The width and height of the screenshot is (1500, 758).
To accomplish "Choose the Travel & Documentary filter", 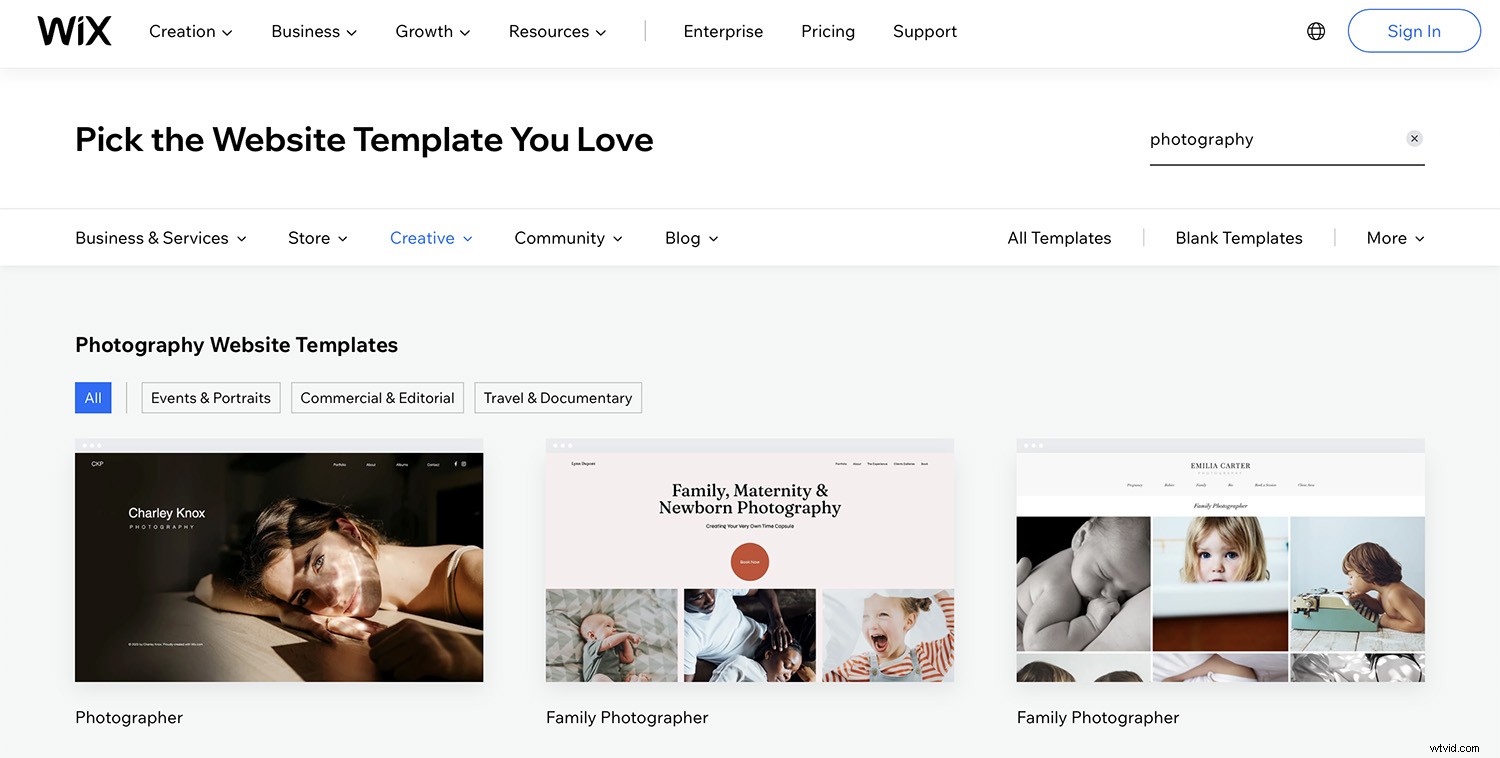I will tap(558, 397).
